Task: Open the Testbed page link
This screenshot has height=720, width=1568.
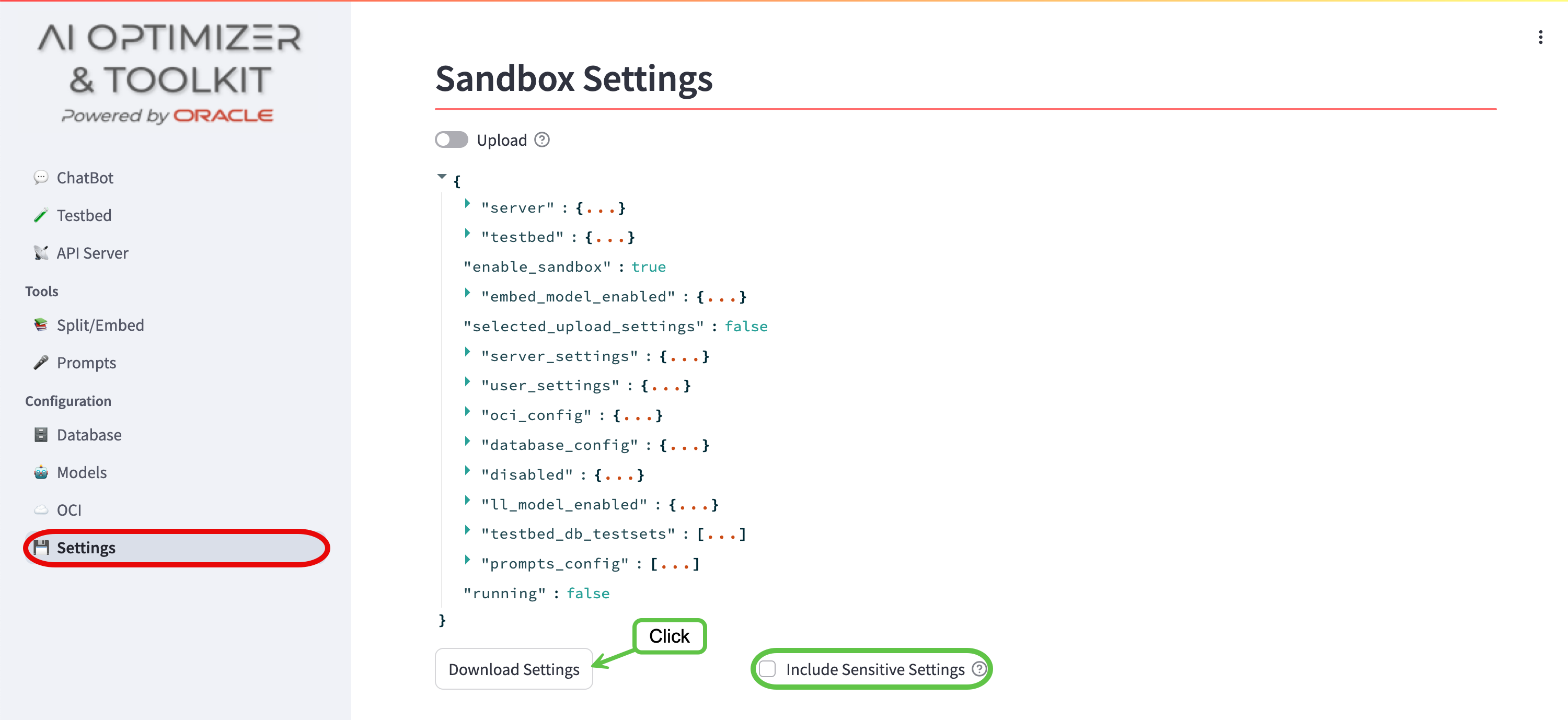Action: pyautogui.click(x=84, y=215)
